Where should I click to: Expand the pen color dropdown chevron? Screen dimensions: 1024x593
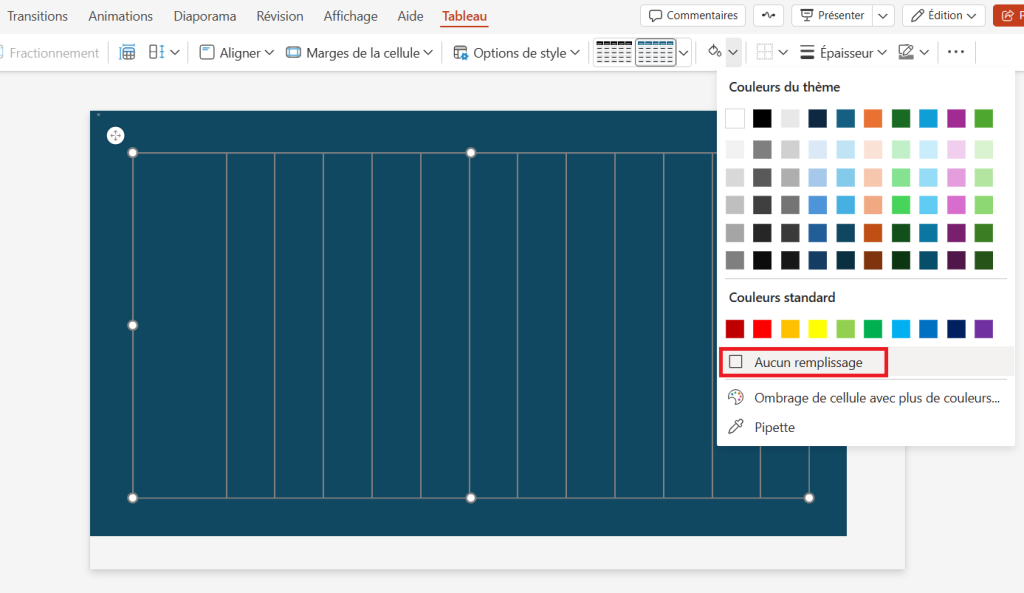[924, 52]
